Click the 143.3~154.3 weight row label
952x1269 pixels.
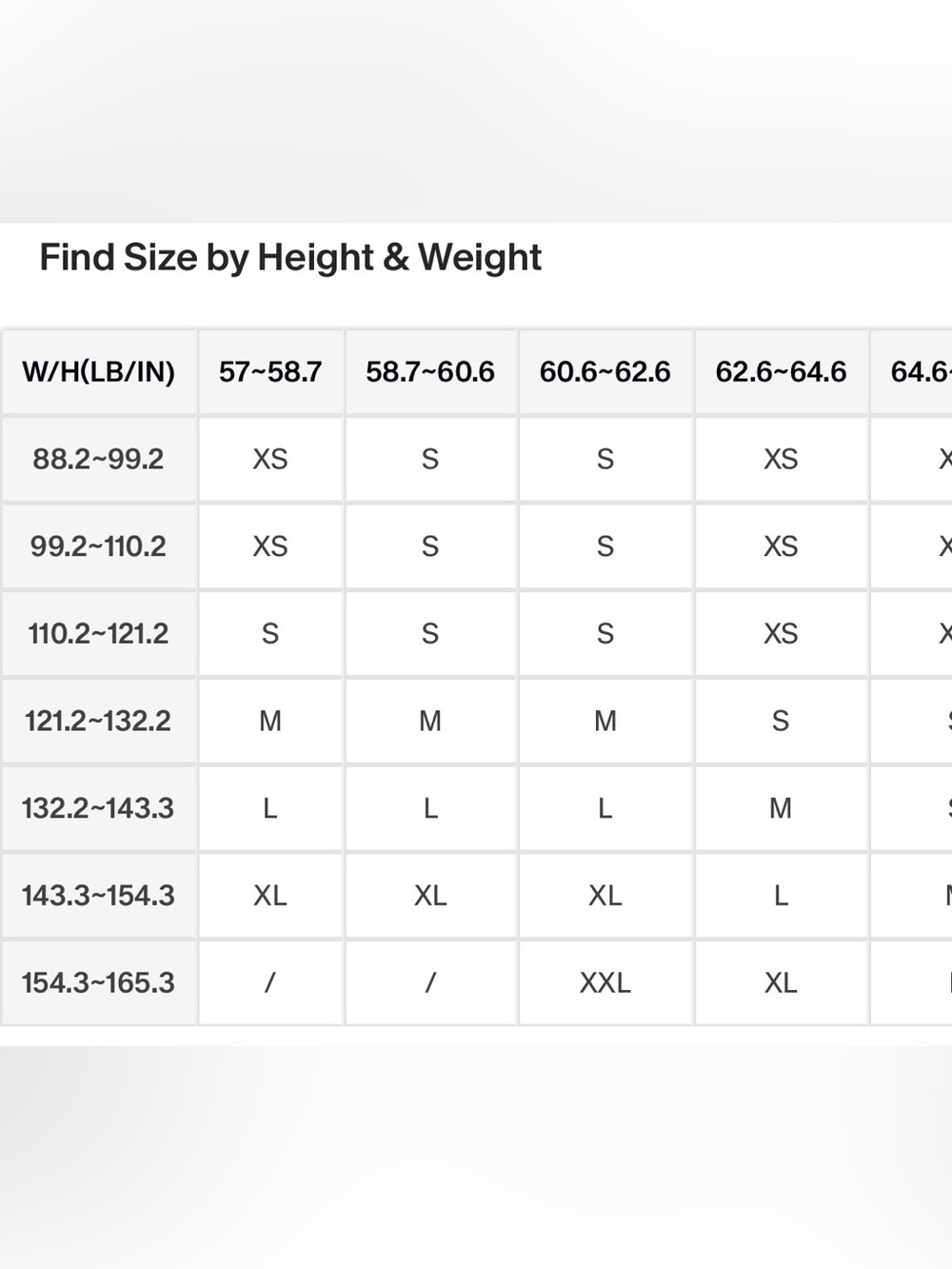pos(99,895)
